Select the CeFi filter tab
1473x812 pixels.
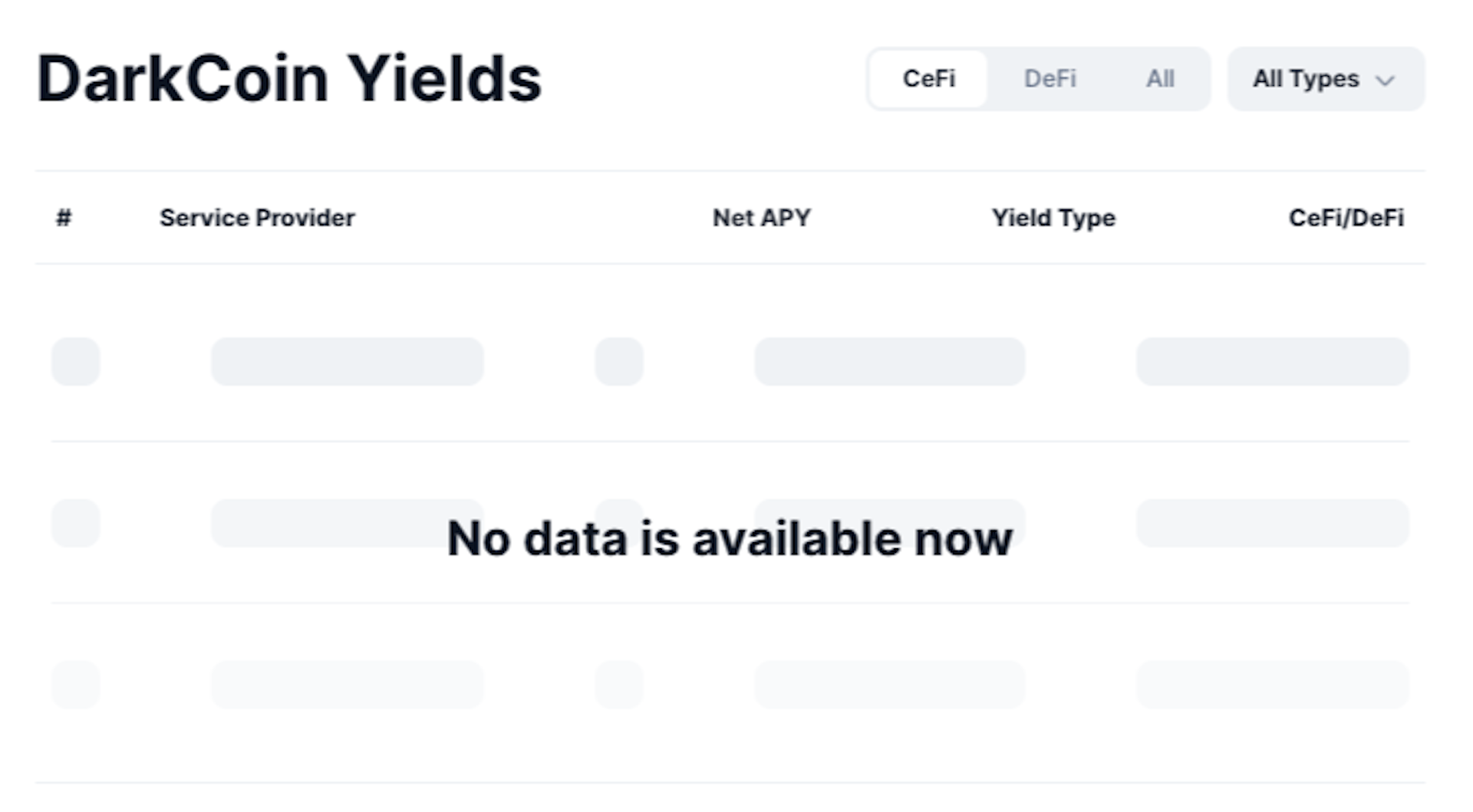click(928, 79)
